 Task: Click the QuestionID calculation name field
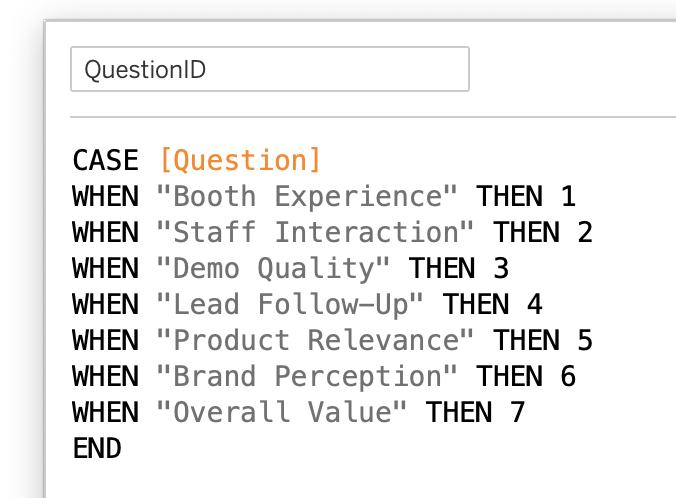[269, 70]
